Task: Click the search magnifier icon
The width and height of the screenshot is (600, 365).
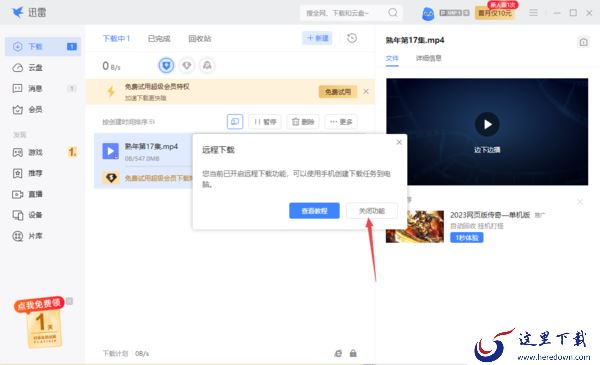Action: tap(393, 13)
